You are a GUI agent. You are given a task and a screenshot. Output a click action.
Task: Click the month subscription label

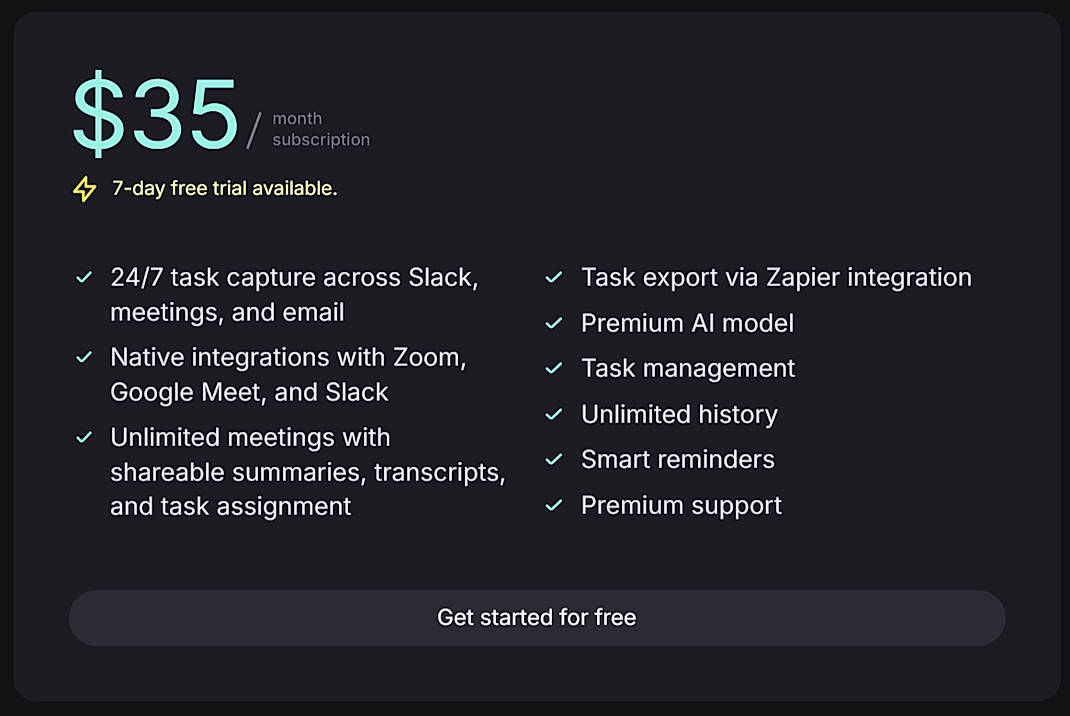point(320,128)
